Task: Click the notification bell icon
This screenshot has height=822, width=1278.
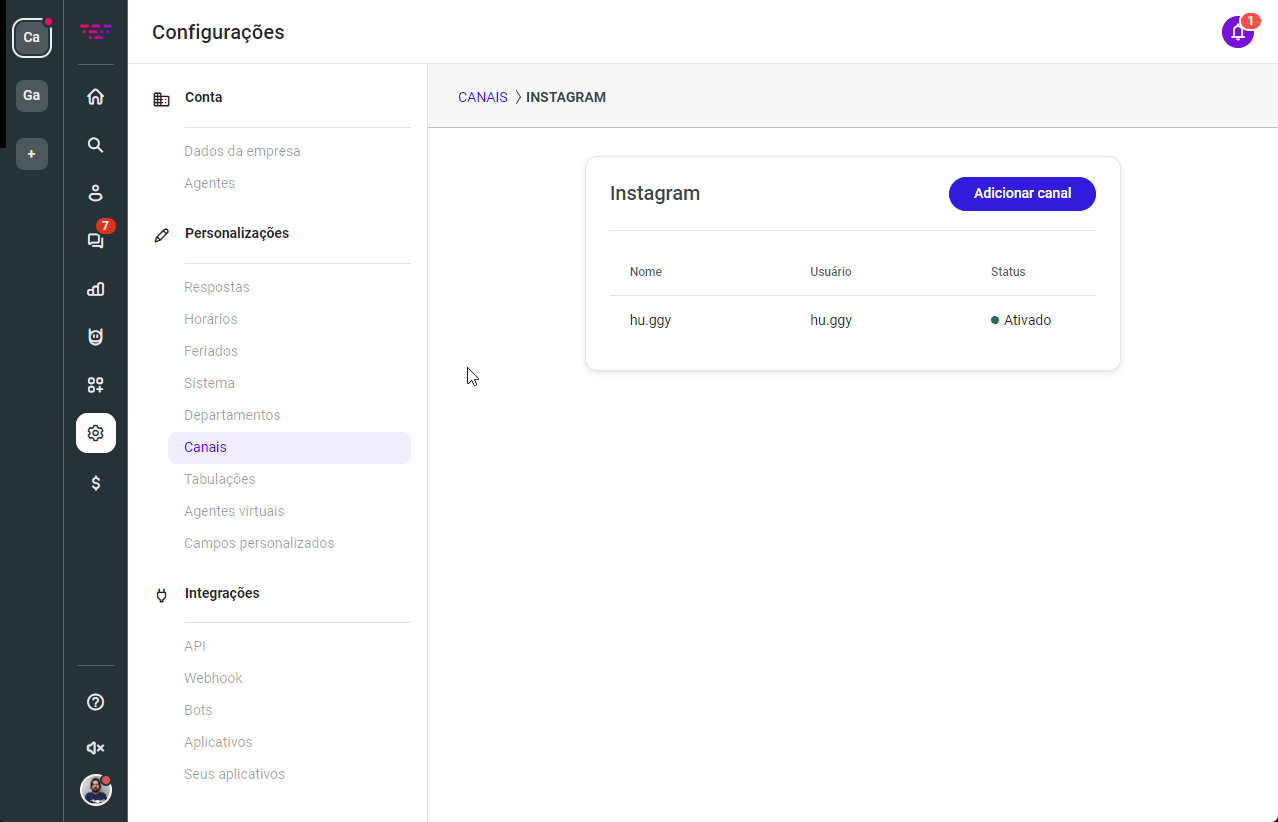Action: tap(1238, 32)
